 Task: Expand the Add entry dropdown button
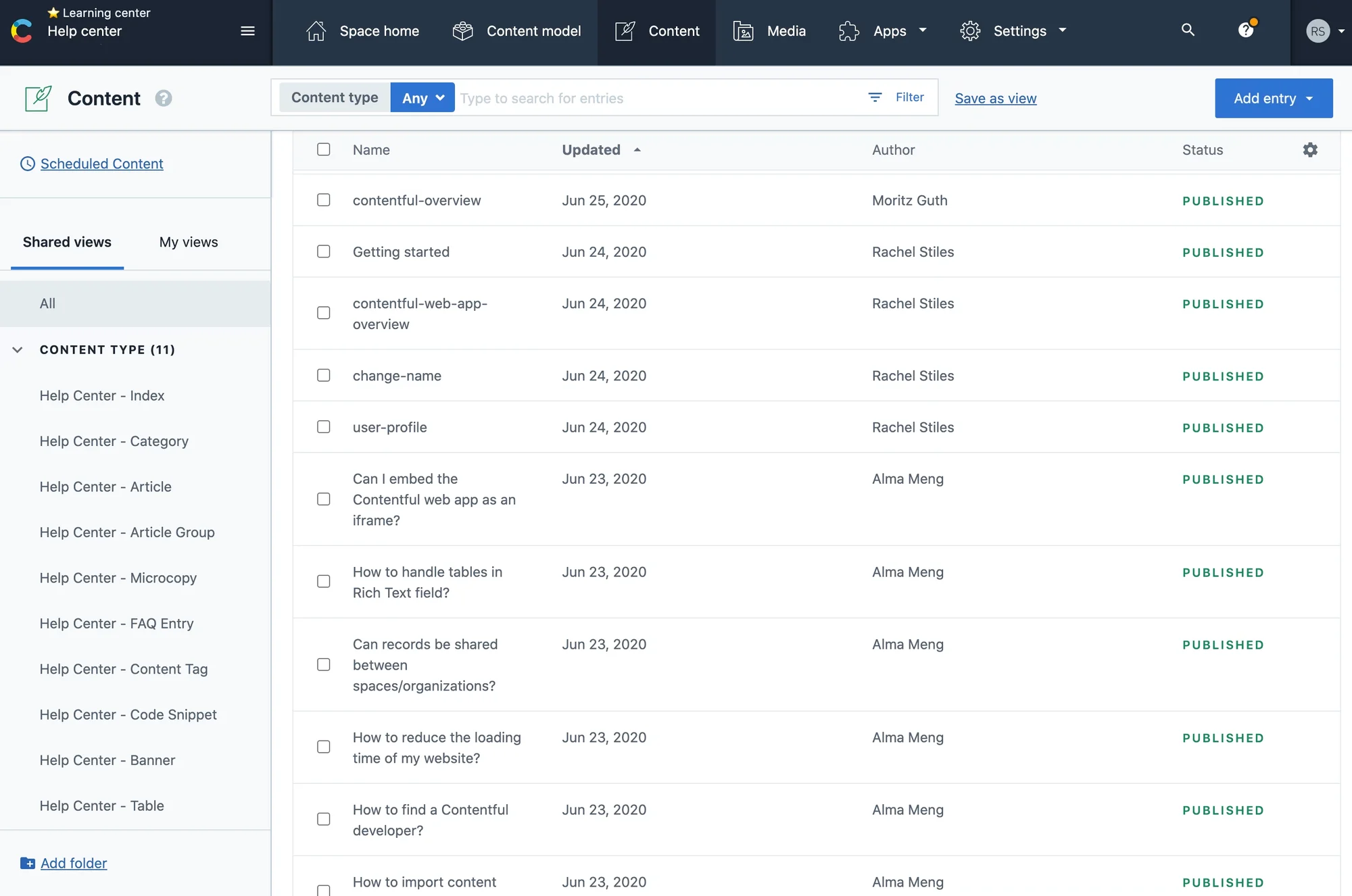[x=1274, y=99]
